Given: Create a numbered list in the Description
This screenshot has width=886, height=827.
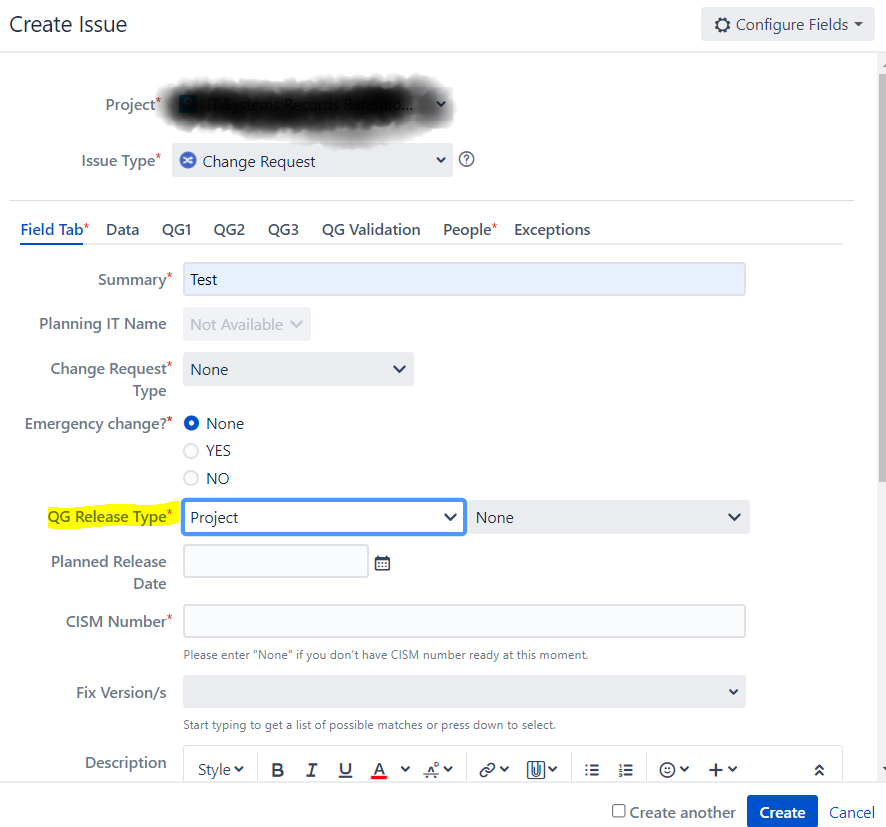Looking at the screenshot, I should (x=626, y=769).
